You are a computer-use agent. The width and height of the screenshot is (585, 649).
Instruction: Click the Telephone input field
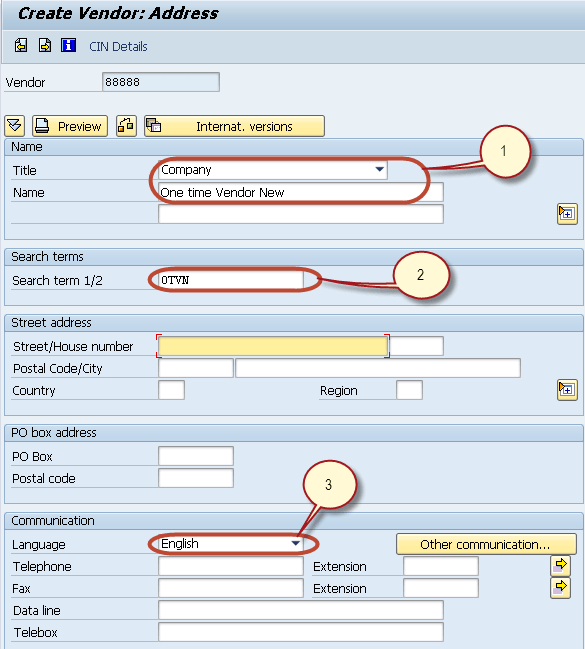click(x=231, y=566)
